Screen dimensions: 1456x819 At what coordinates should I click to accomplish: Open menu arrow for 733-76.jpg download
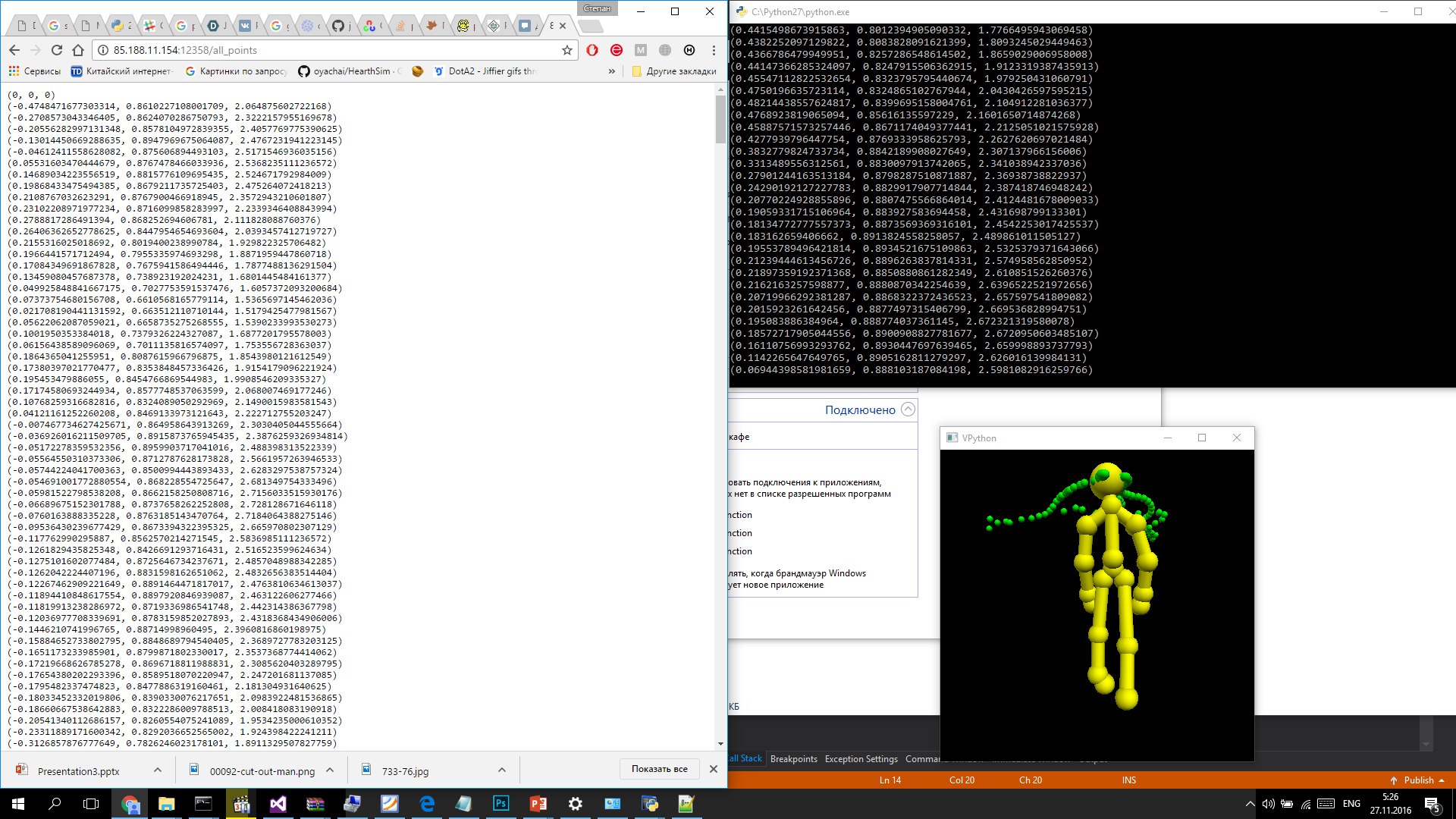coord(502,770)
